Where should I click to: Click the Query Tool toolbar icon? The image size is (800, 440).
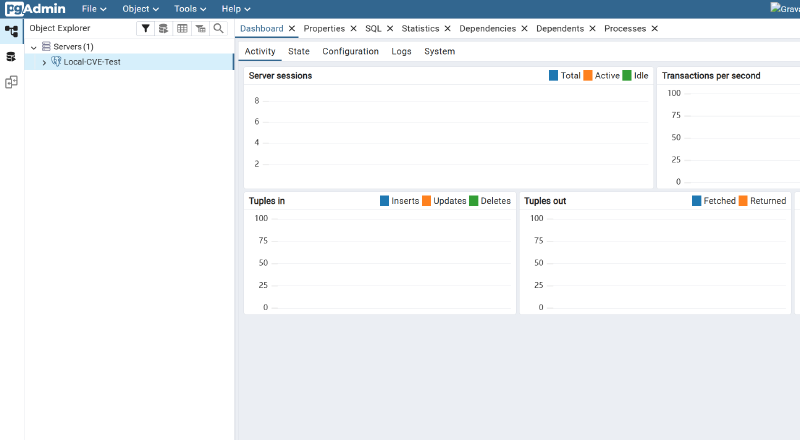pyautogui.click(x=163, y=29)
